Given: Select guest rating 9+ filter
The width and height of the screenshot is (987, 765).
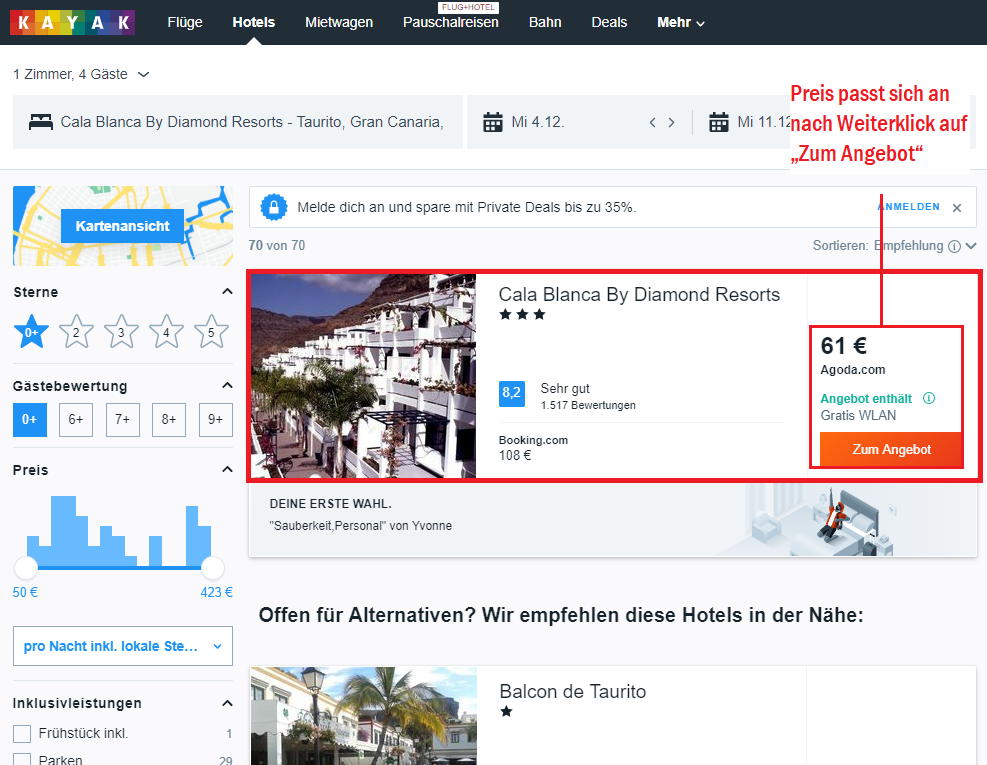Looking at the screenshot, I should click(215, 419).
